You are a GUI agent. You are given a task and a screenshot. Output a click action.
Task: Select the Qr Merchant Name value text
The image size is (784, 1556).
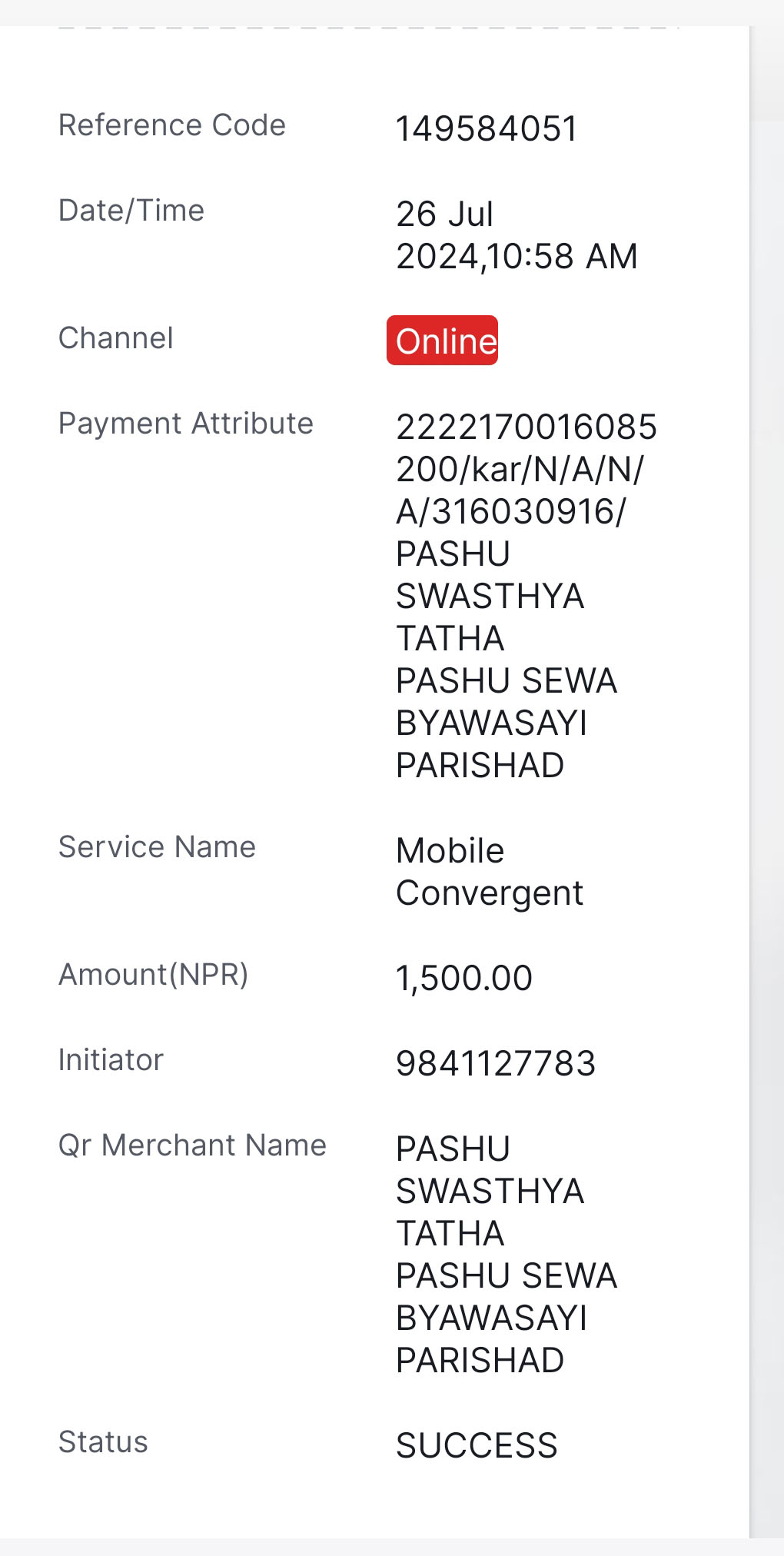pyautogui.click(x=507, y=1254)
